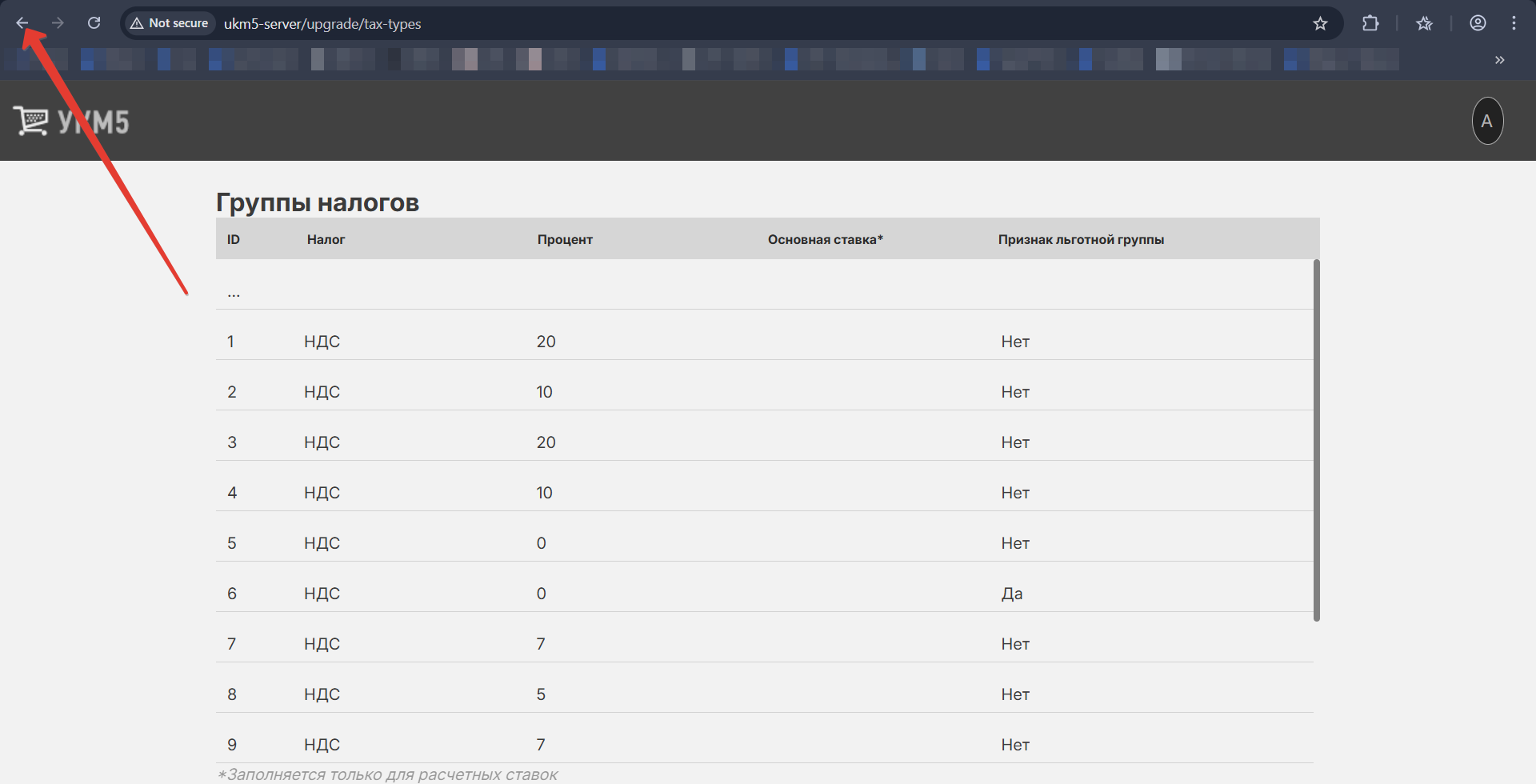Click the 'Налог' column header
The height and width of the screenshot is (784, 1536).
click(x=326, y=239)
